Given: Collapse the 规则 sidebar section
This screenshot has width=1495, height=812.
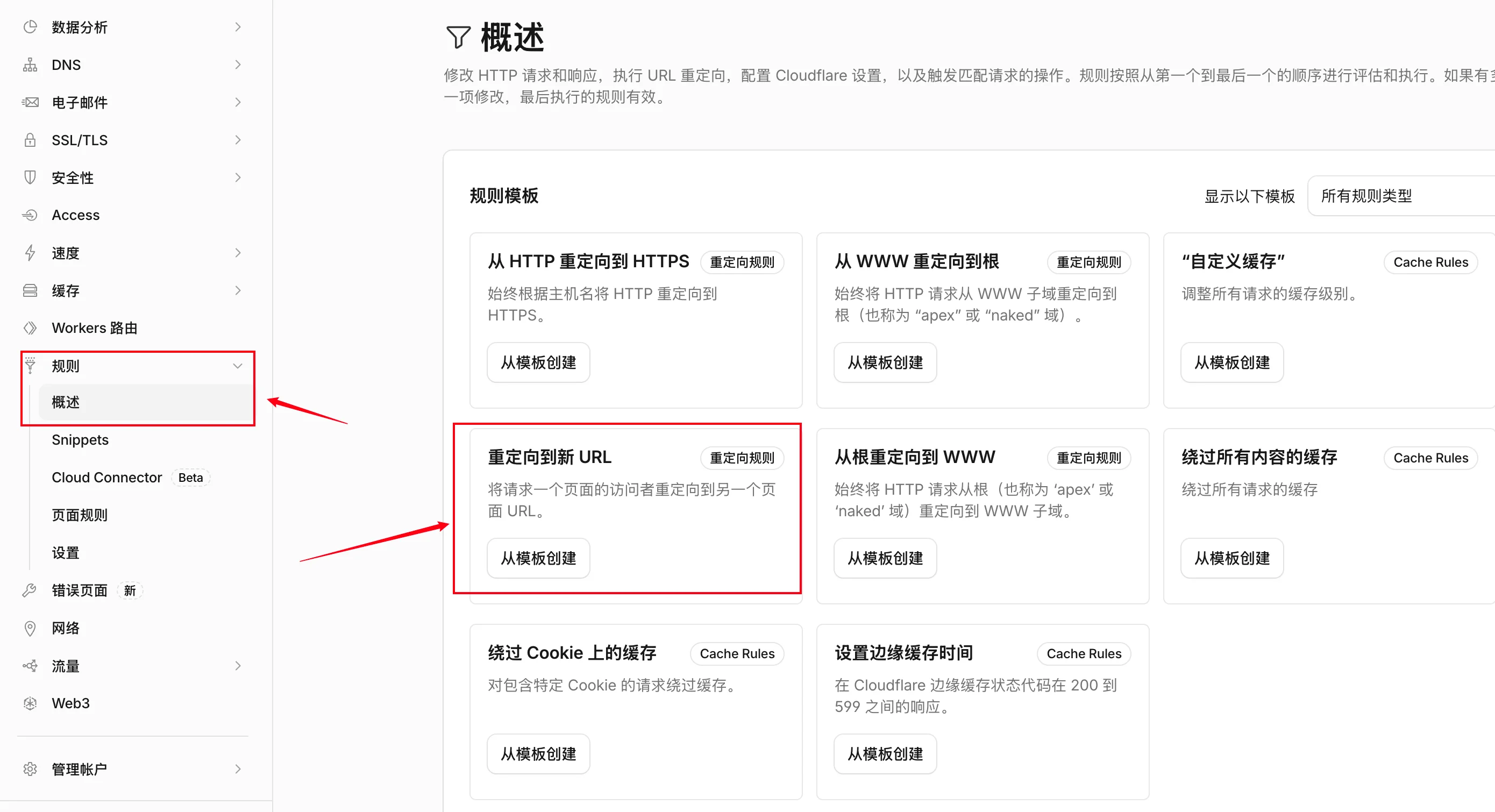Looking at the screenshot, I should tap(237, 366).
